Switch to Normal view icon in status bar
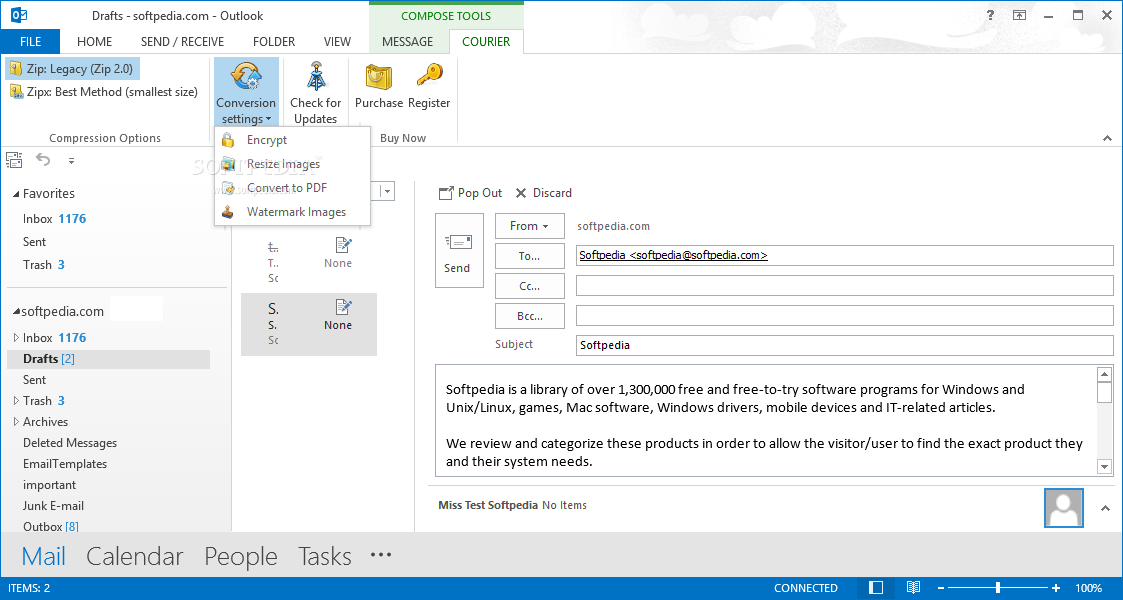Screen dimensions: 1123x600 (876, 588)
